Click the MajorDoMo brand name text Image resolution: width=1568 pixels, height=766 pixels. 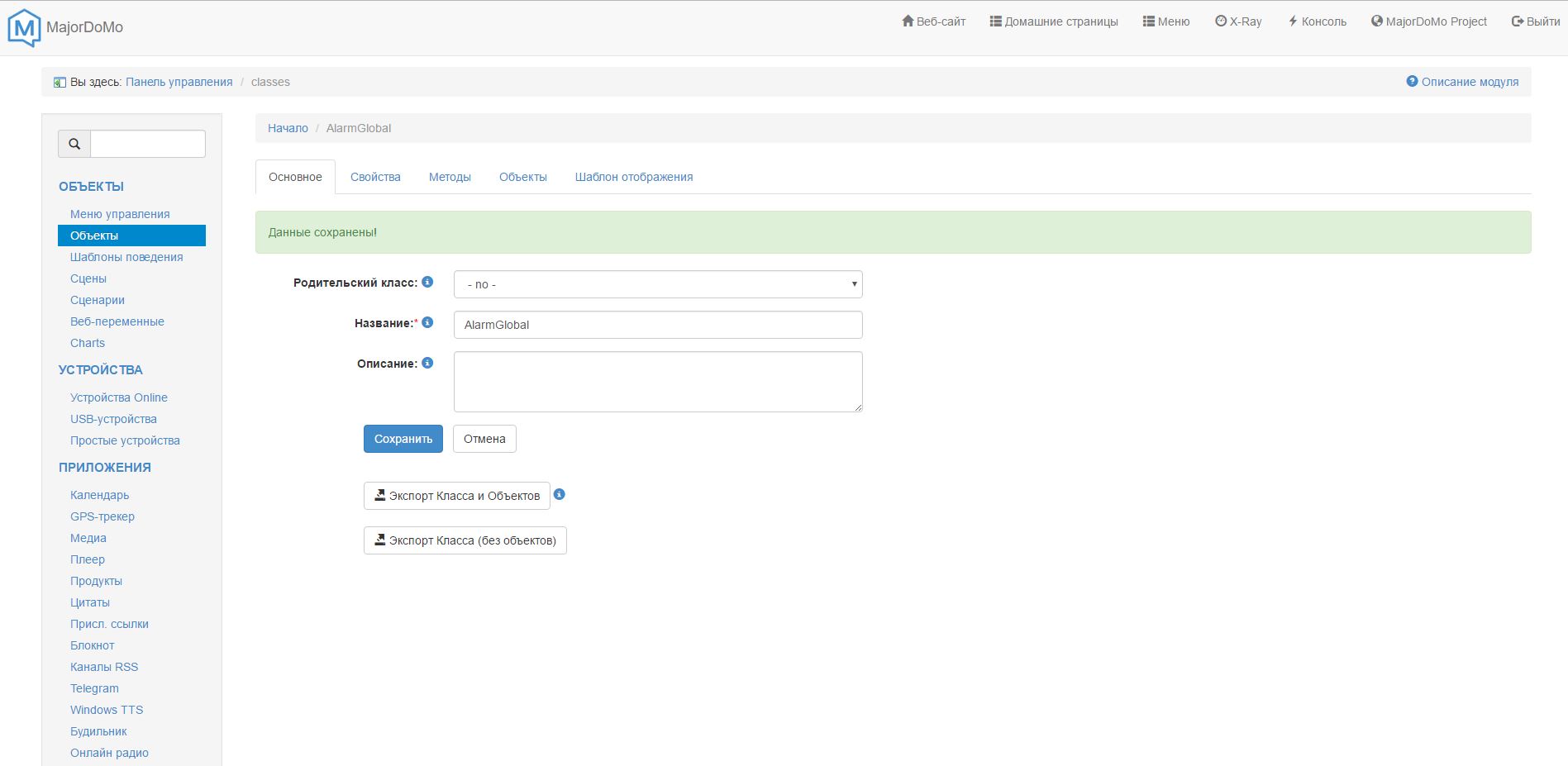85,27
